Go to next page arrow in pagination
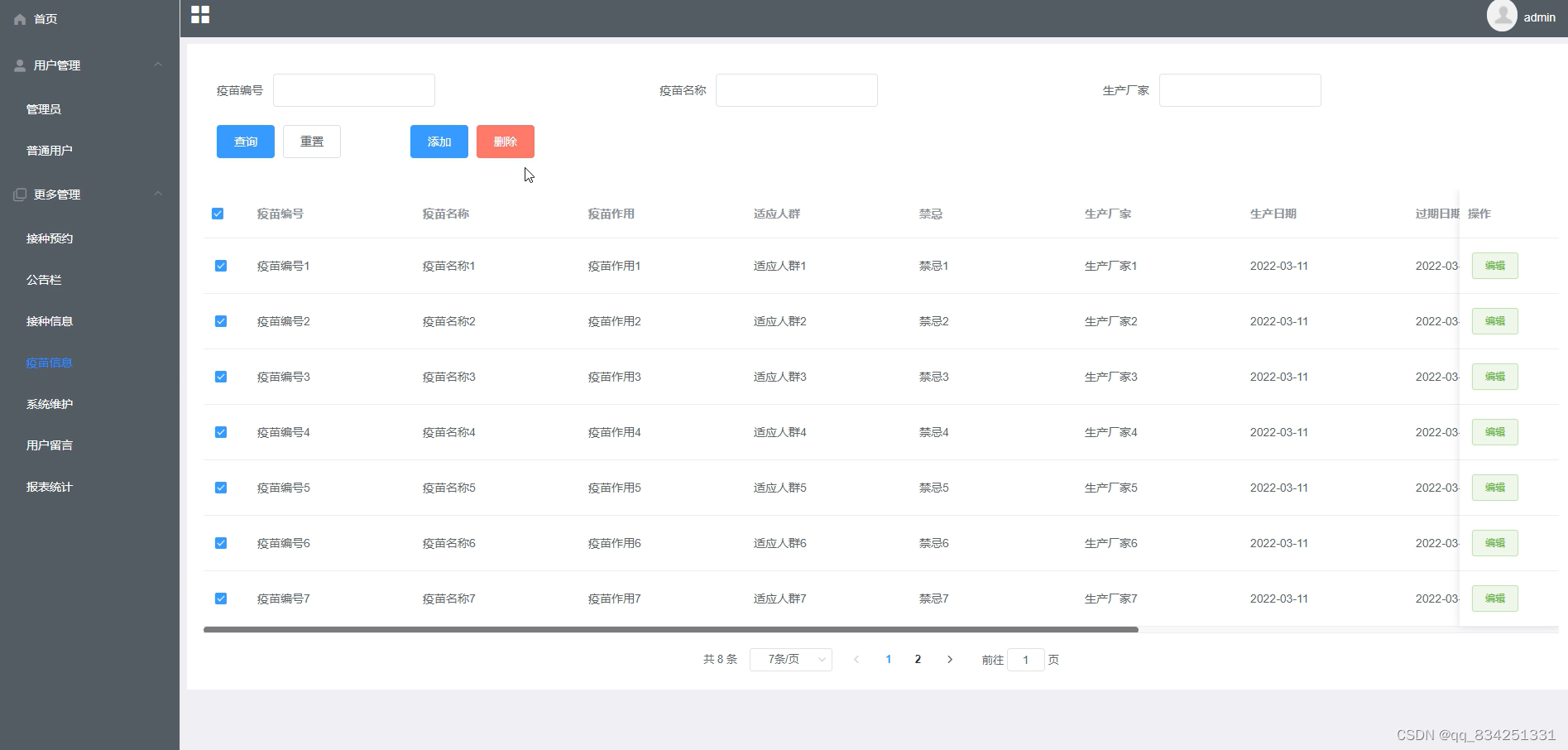The image size is (1568, 750). 950,660
